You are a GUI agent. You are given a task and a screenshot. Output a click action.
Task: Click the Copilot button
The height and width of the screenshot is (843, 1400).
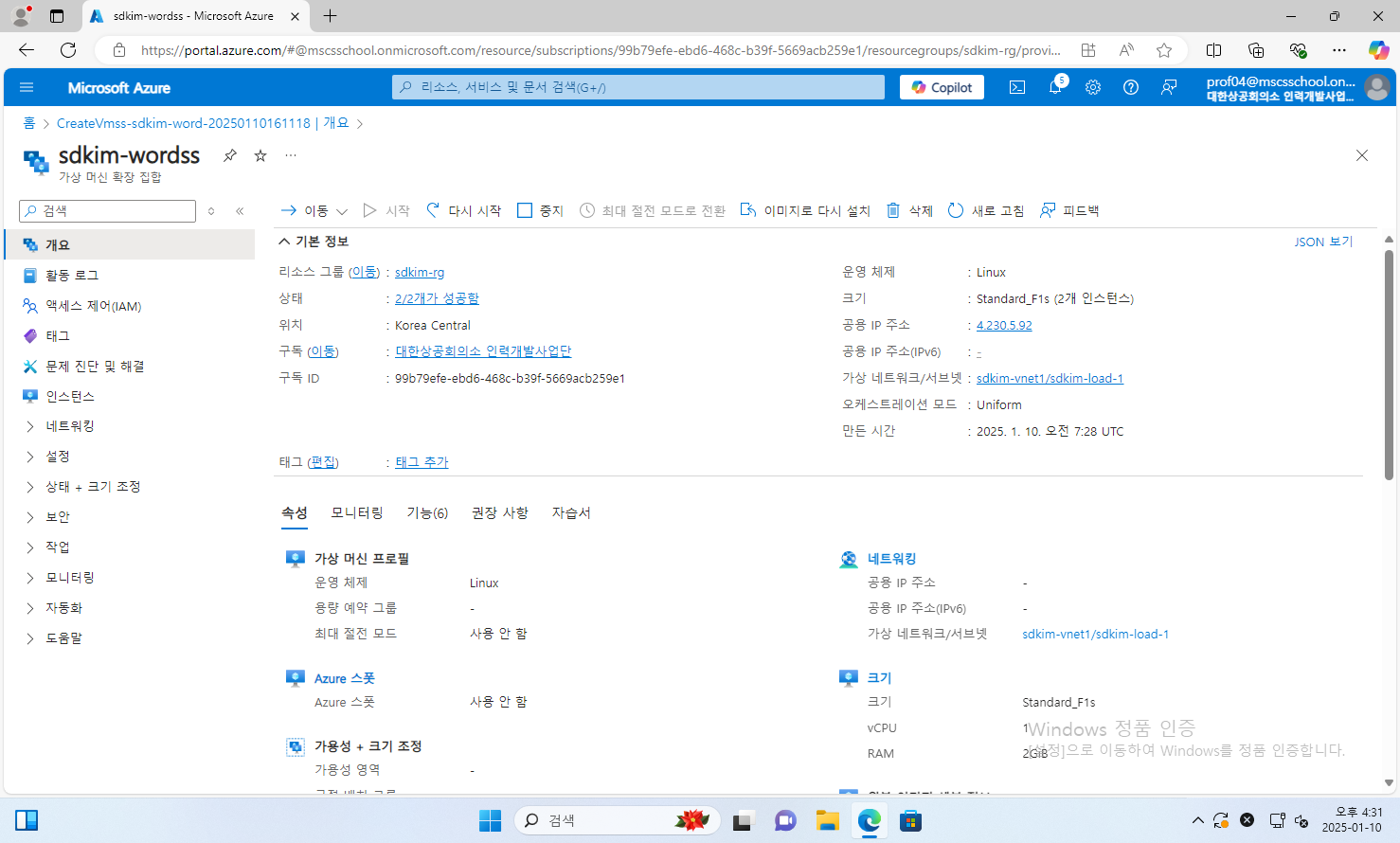point(942,87)
